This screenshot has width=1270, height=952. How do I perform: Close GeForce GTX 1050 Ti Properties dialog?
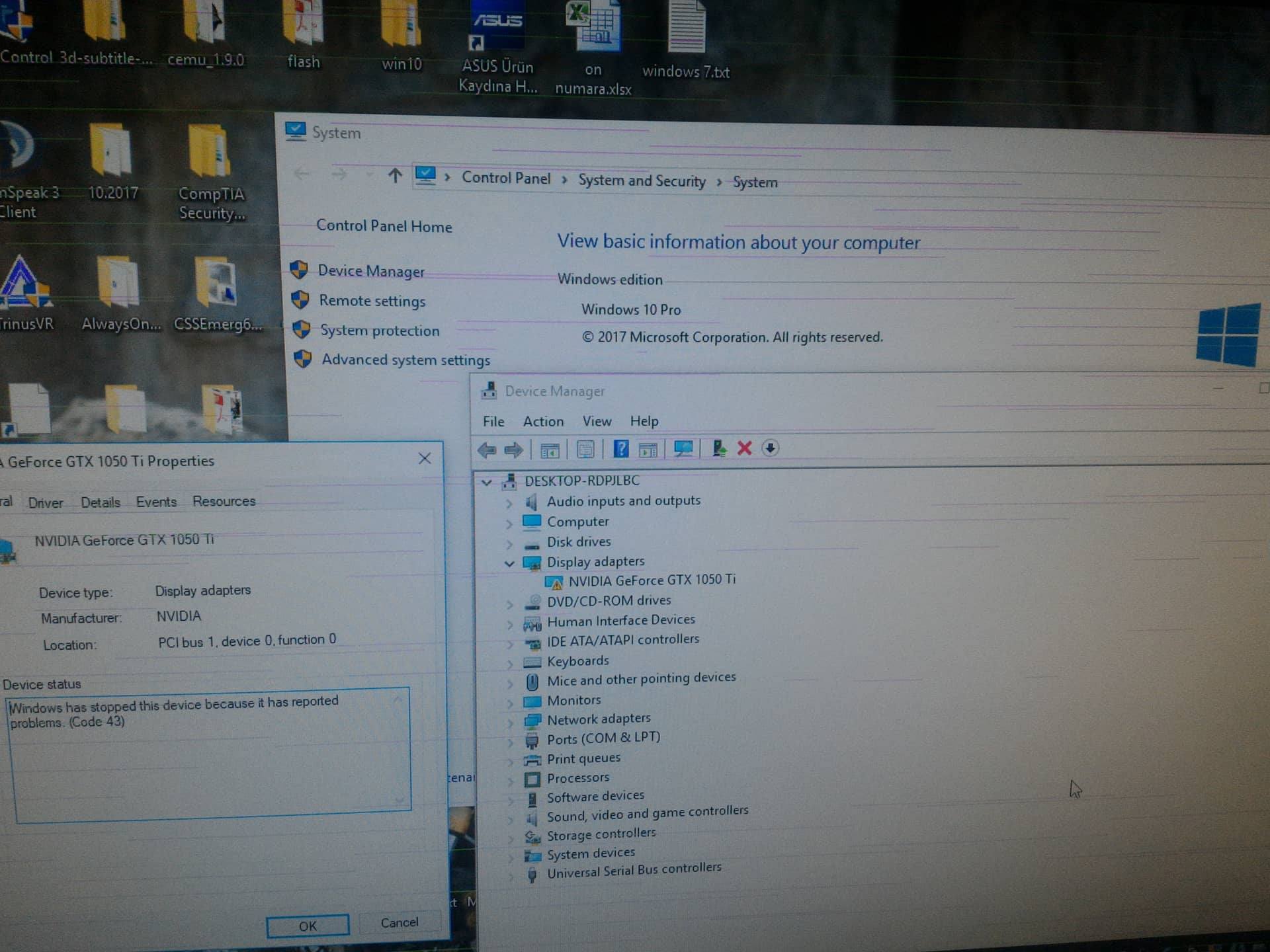pos(425,459)
